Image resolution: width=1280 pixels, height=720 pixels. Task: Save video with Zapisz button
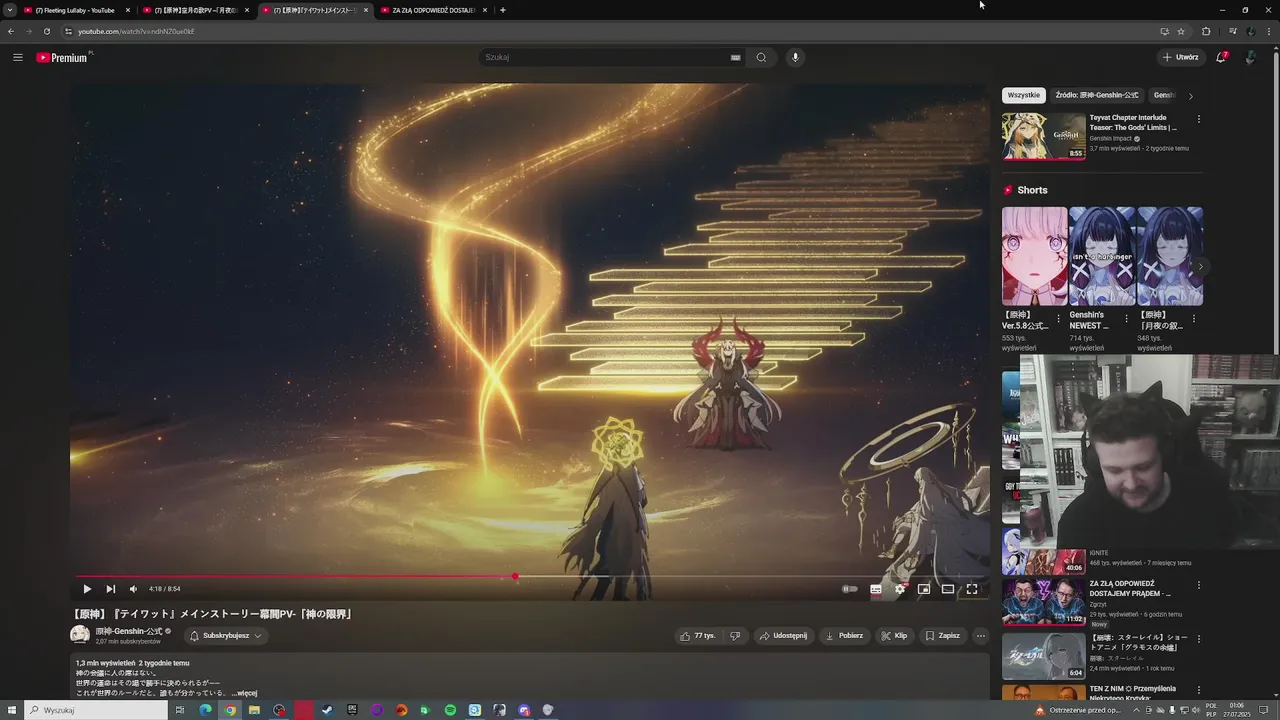[x=942, y=635]
